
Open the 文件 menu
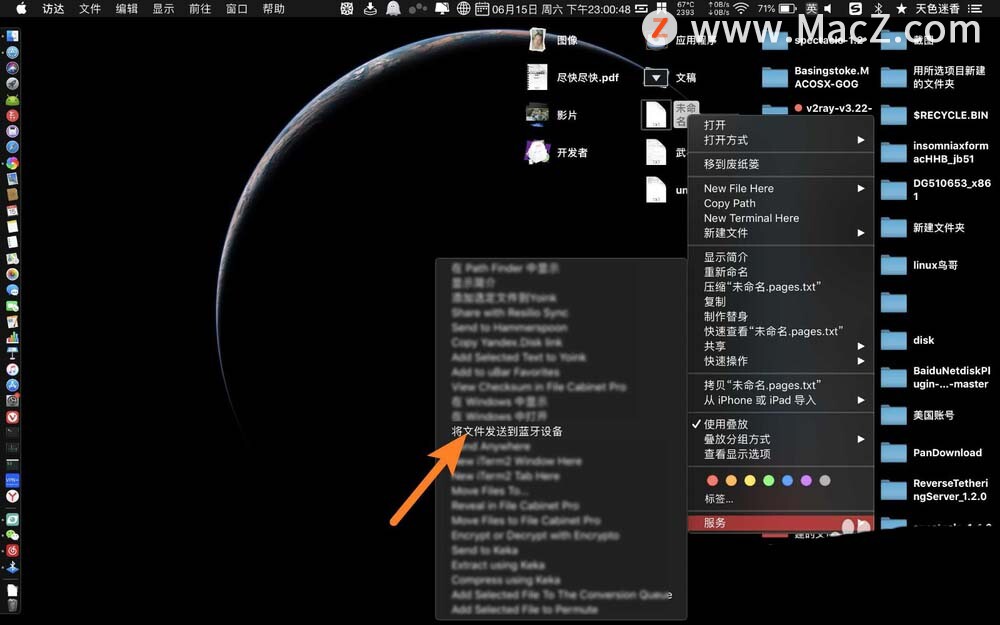(90, 8)
